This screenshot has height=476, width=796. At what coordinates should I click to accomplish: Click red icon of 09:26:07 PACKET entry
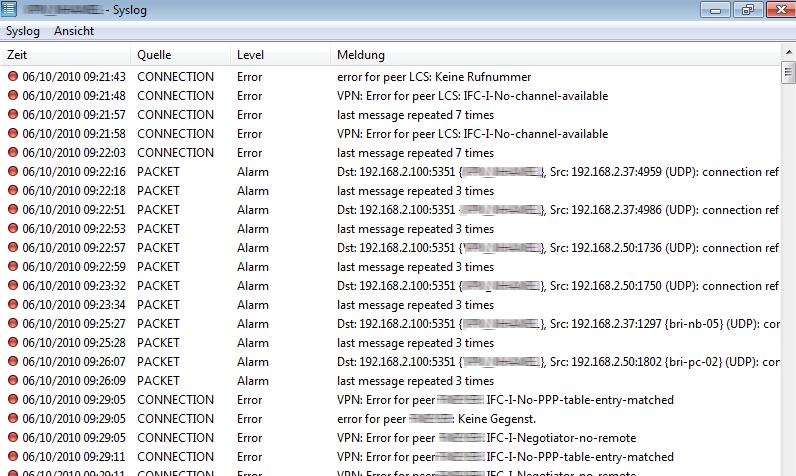(x=13, y=362)
